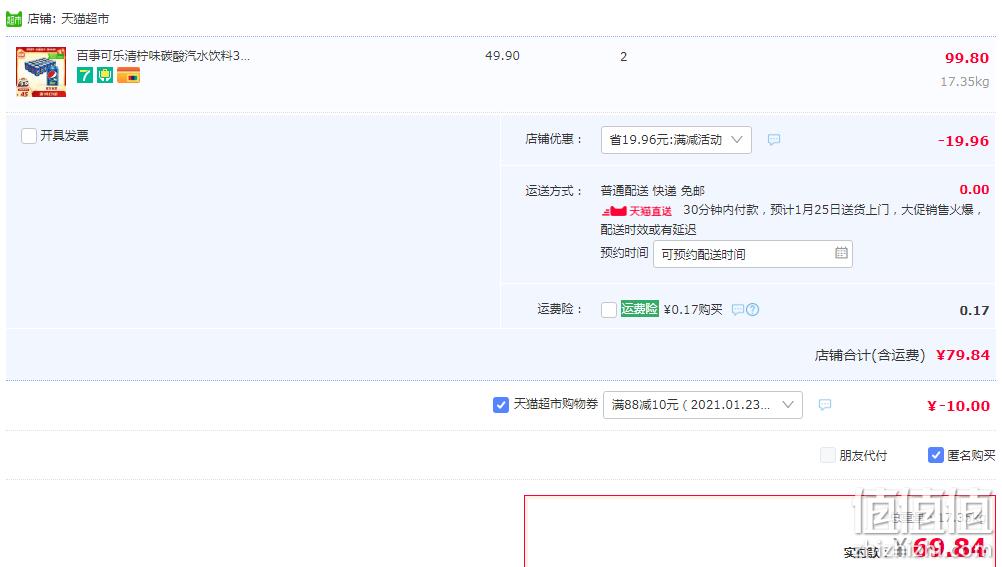Screen dimensions: 1002x567
Task: Enable the 运费险 shipping insurance checkbox
Action: coord(609,310)
